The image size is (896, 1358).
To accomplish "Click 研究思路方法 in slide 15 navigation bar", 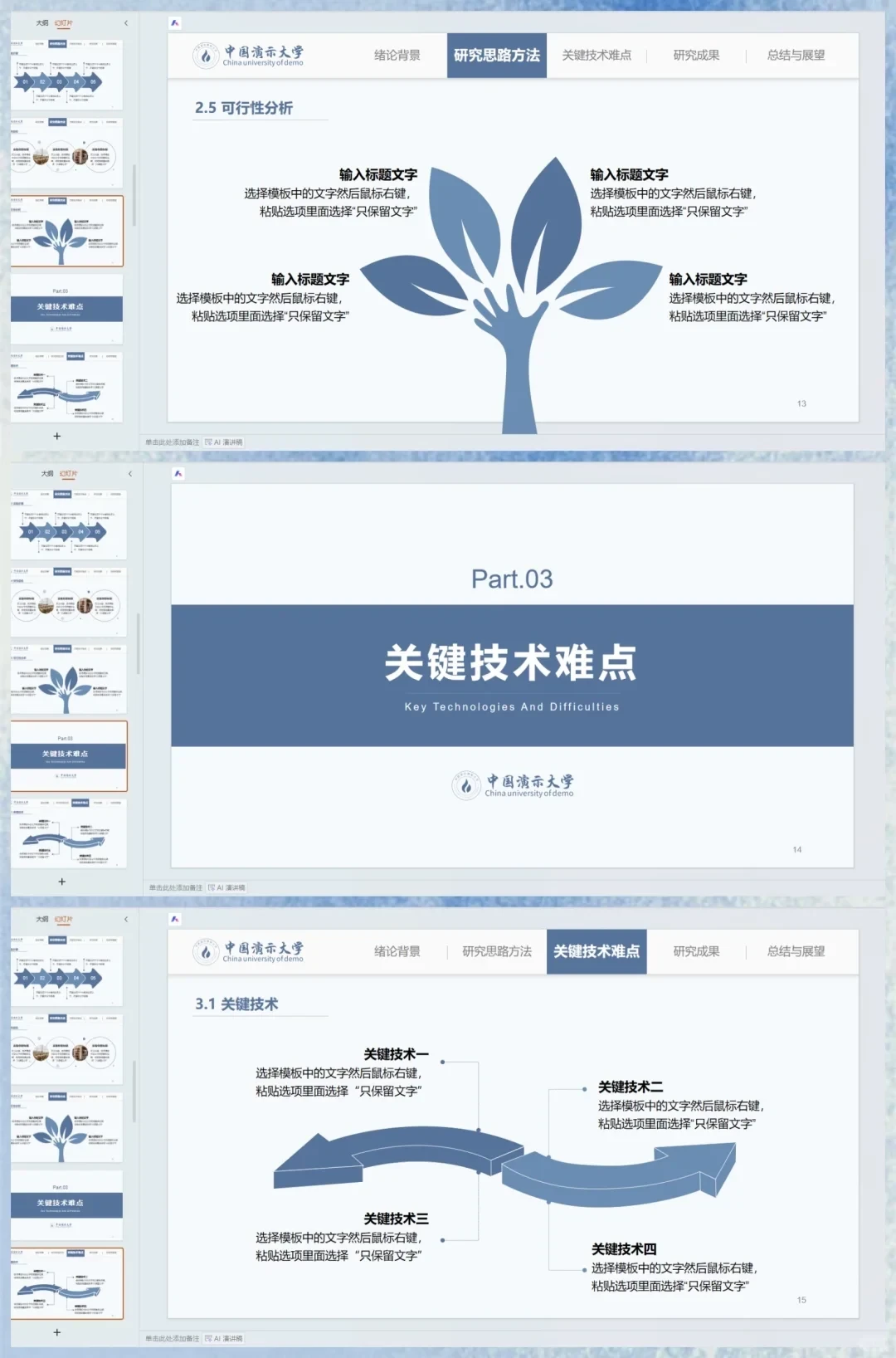I will (497, 951).
